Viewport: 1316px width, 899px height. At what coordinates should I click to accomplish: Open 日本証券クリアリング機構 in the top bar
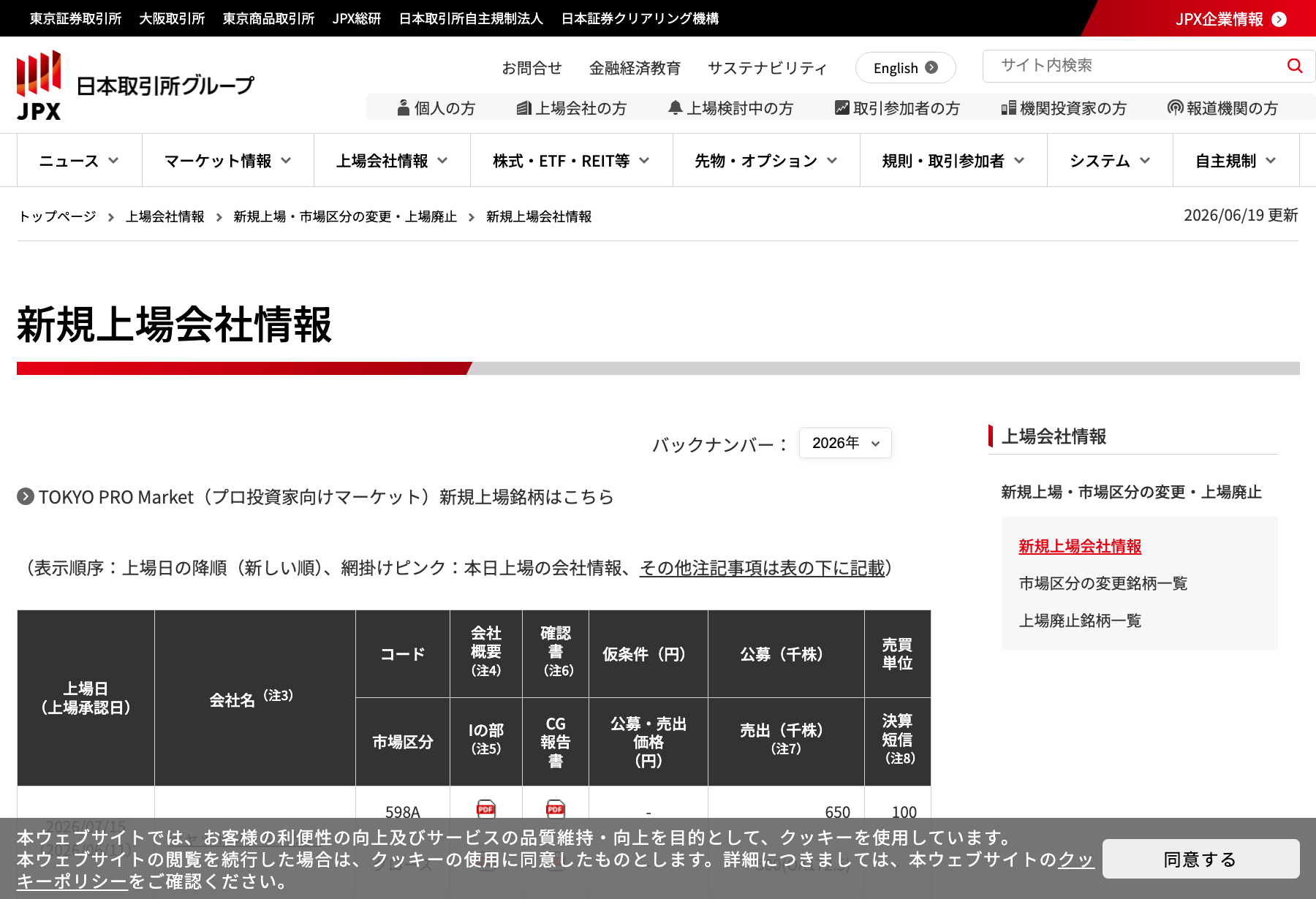pyautogui.click(x=640, y=18)
